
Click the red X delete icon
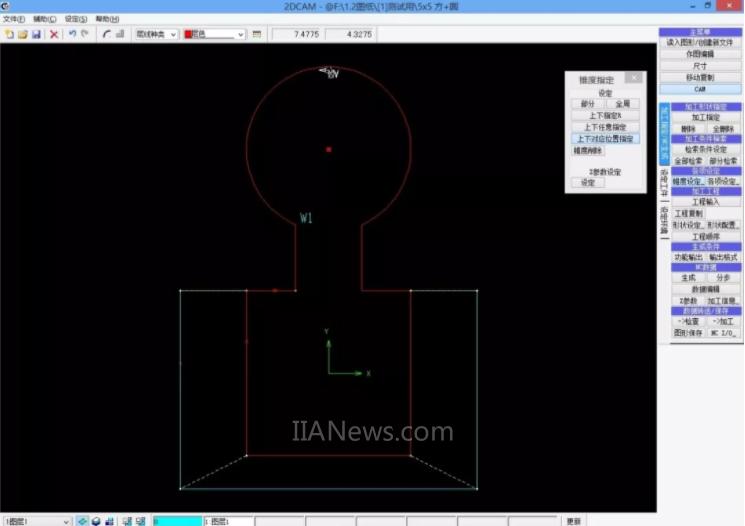[54, 34]
